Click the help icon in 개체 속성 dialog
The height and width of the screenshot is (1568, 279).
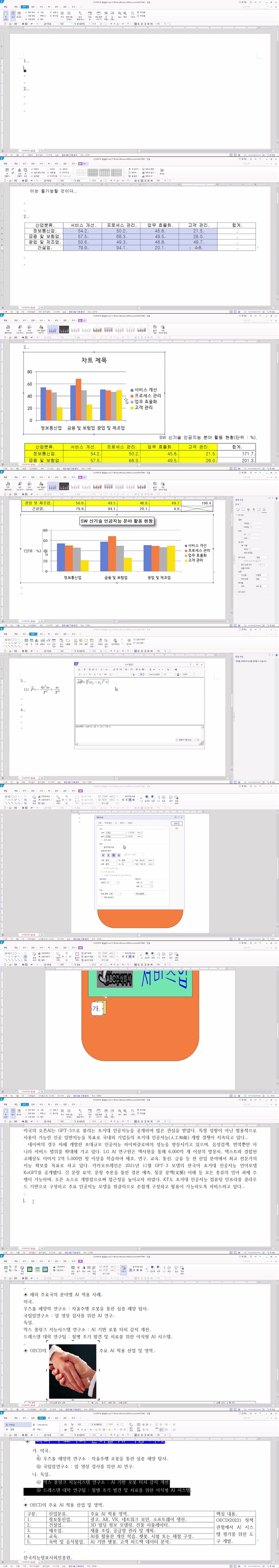tap(175, 817)
